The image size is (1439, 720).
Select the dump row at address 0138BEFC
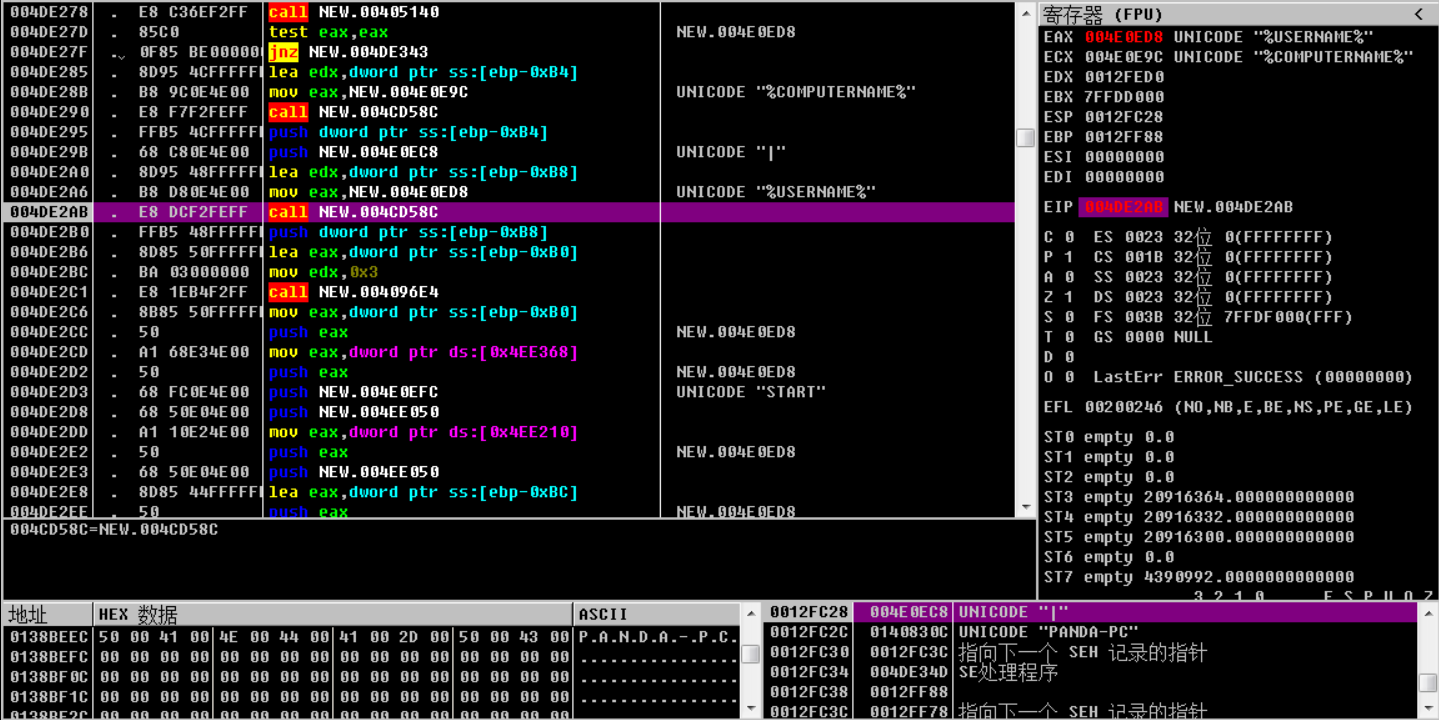(372, 656)
